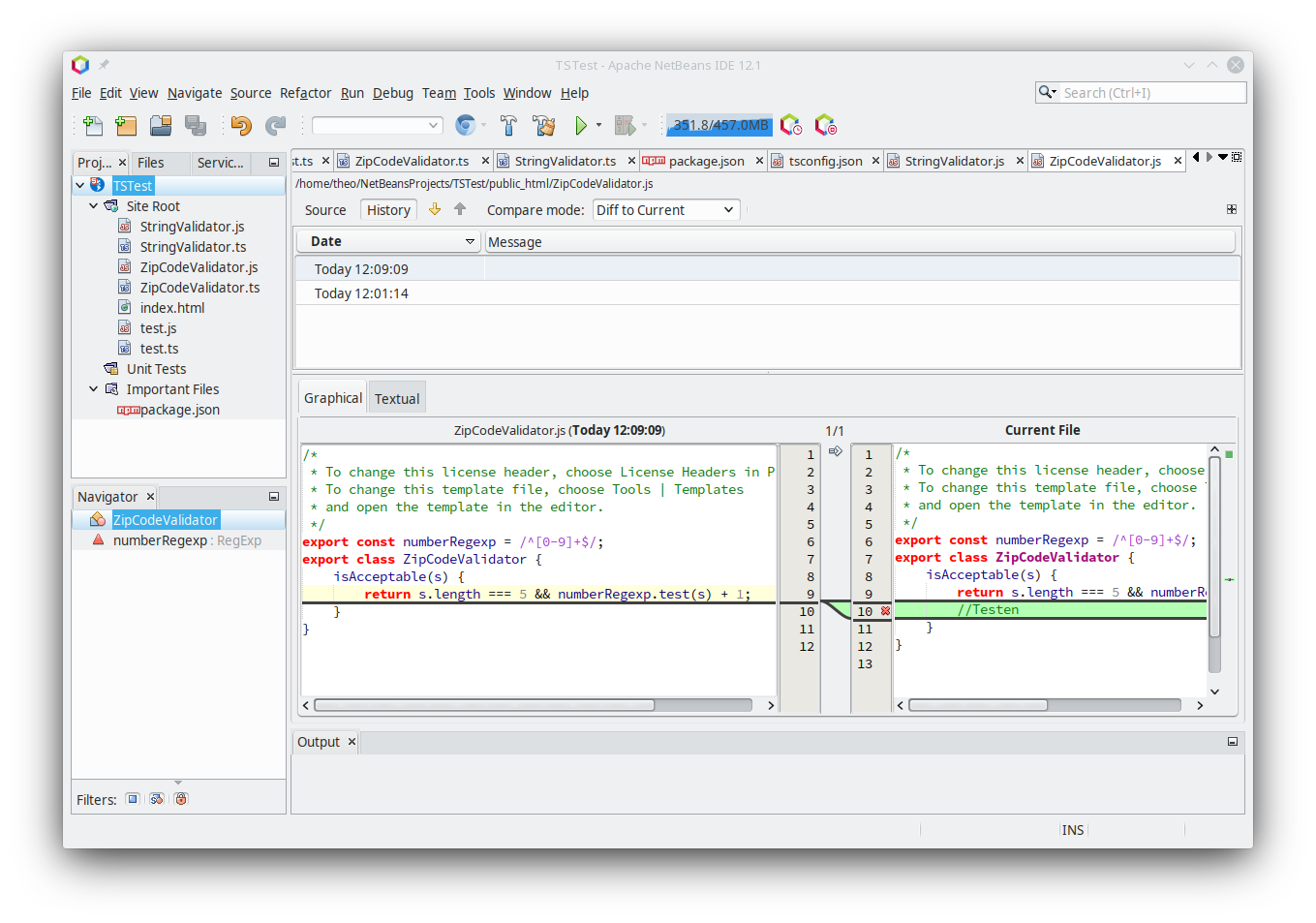Viewport: 1316px width, 923px height.
Task: Open the Team menu
Action: tap(439, 93)
